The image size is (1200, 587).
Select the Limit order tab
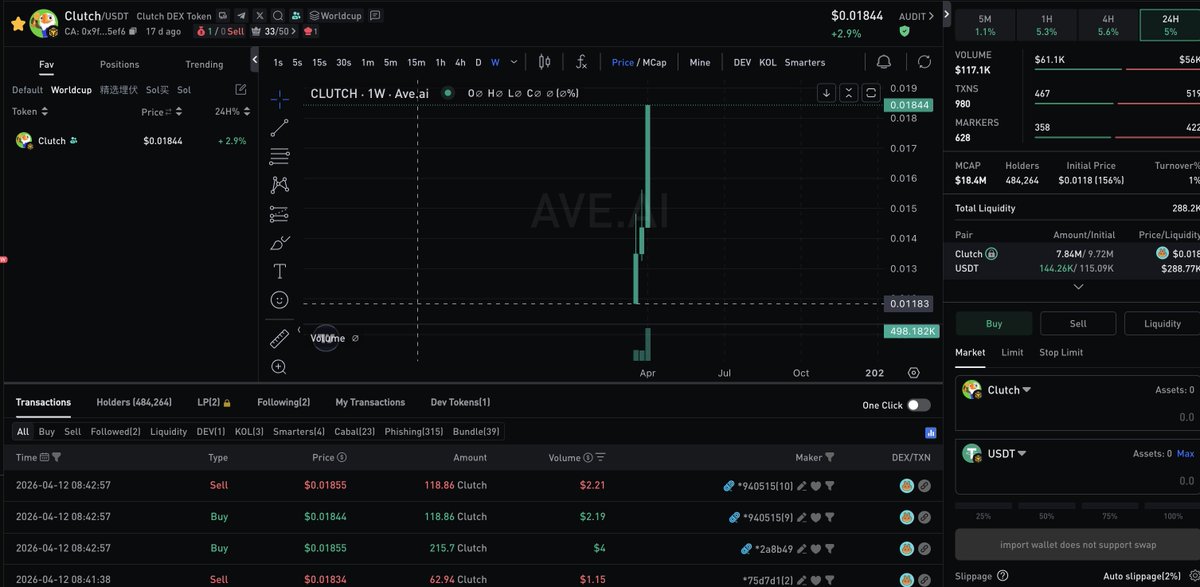click(1012, 352)
